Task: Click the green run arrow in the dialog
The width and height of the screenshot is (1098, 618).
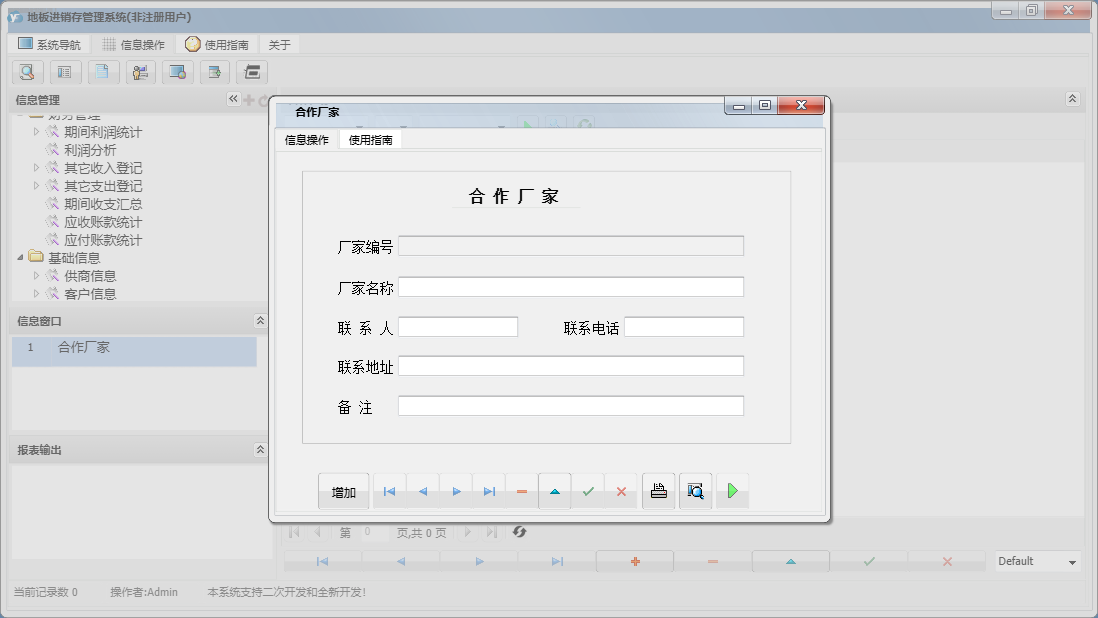Action: pos(732,491)
